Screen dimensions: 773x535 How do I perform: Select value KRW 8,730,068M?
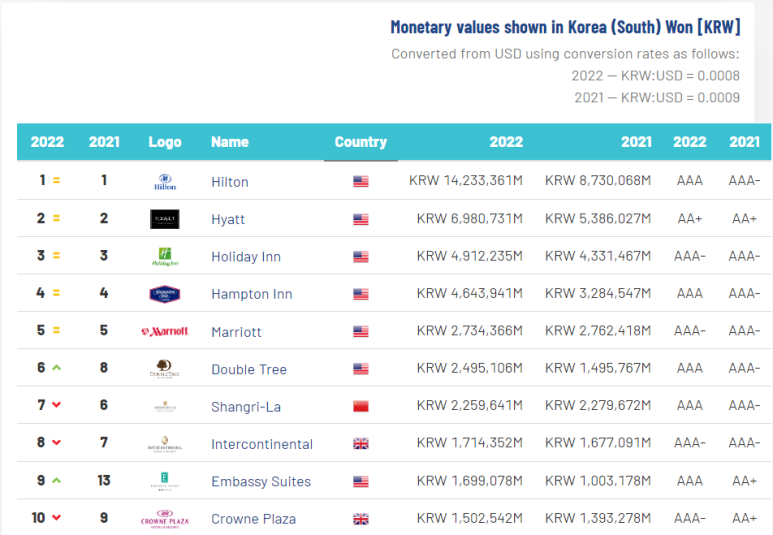point(598,180)
